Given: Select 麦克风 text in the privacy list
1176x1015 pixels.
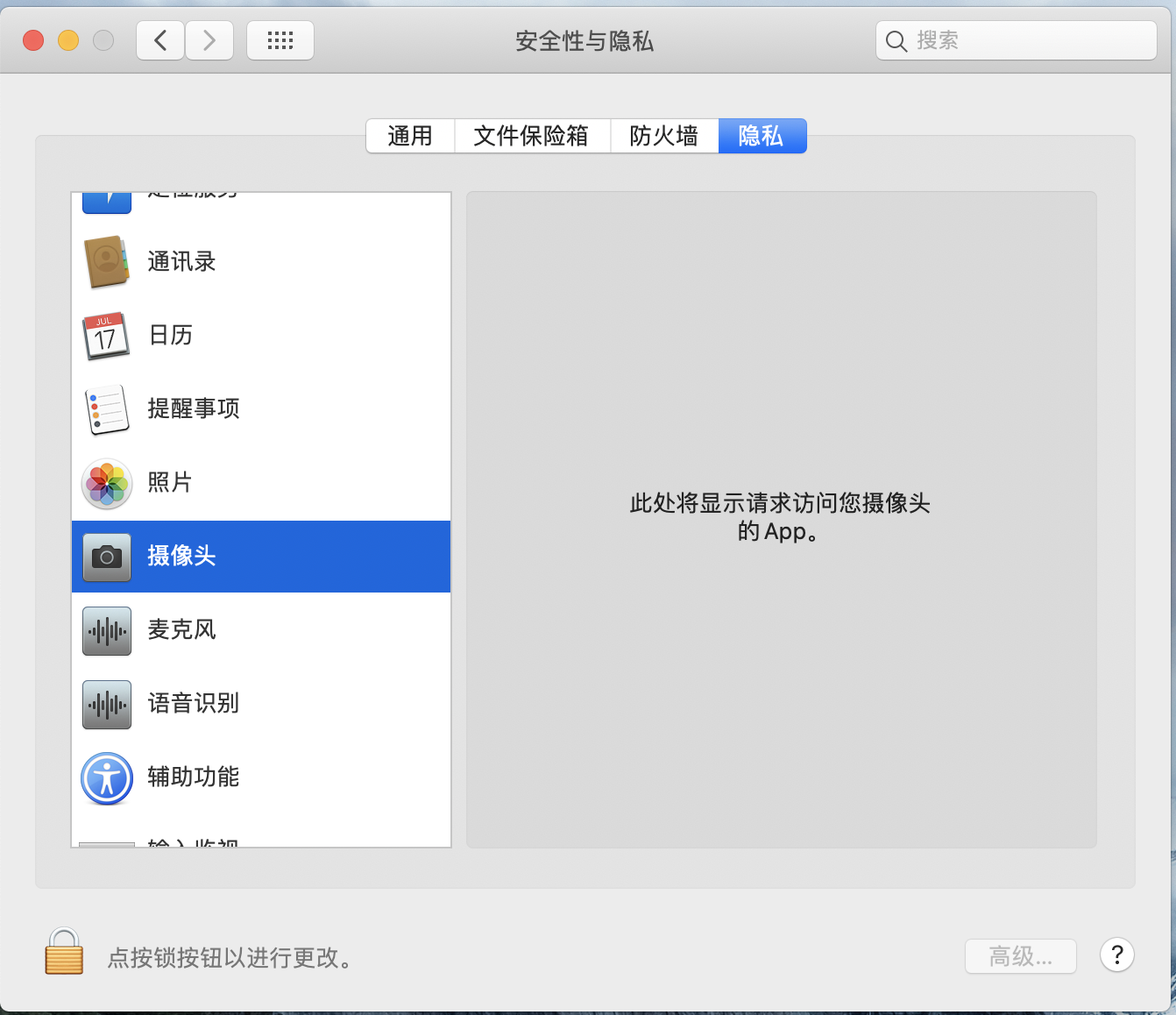Looking at the screenshot, I should [x=181, y=630].
